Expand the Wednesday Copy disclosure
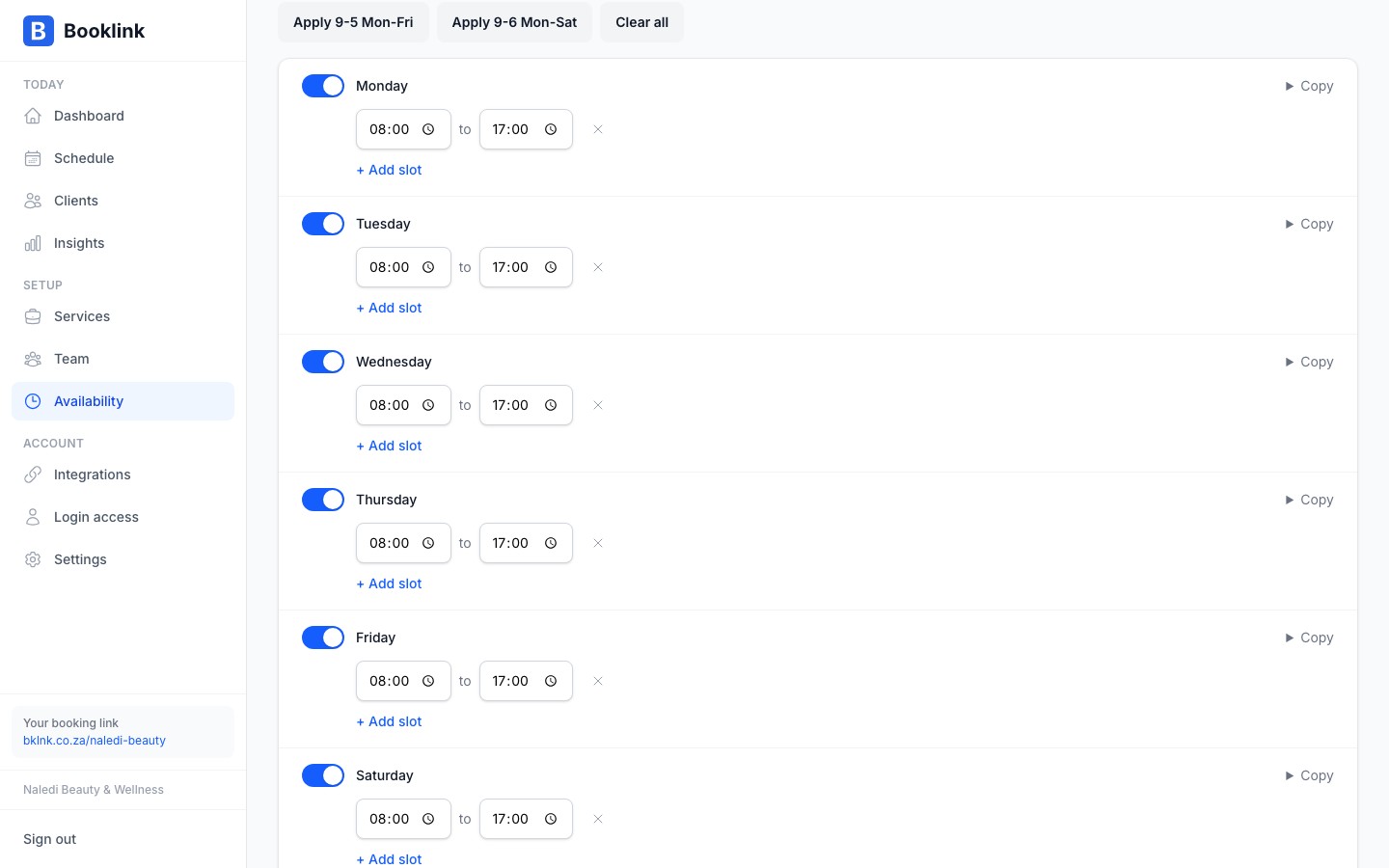 [1309, 362]
